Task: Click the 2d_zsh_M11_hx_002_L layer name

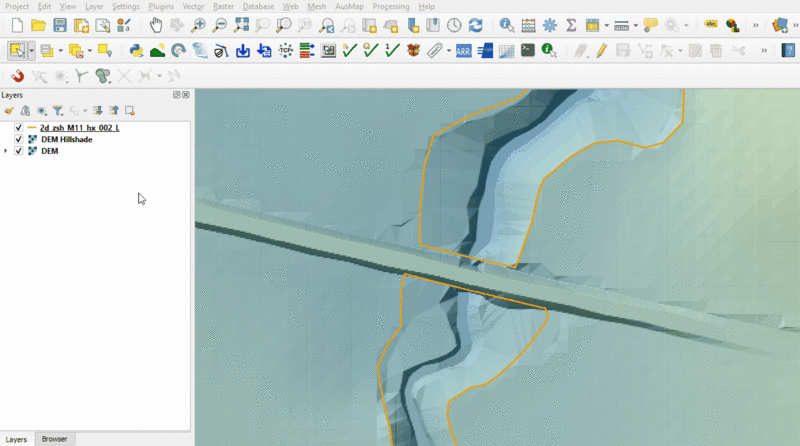Action: point(80,128)
